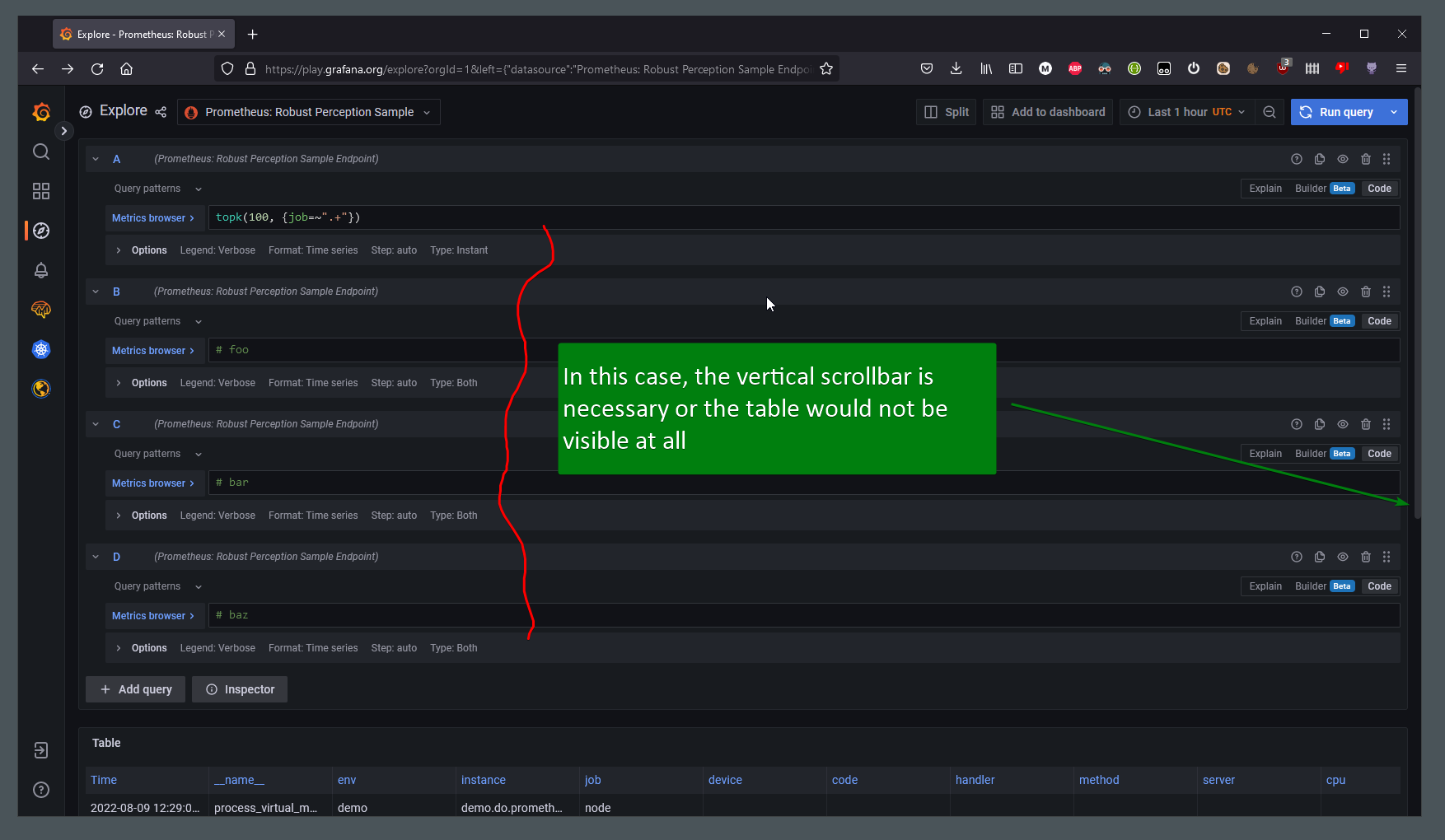Switch query C to Builder mode

[x=1310, y=453]
